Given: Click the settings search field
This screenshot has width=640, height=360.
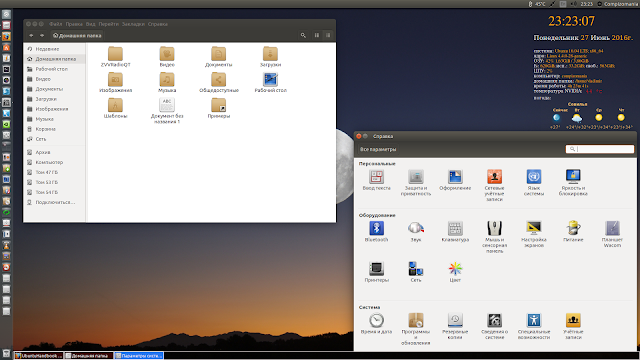Looking at the screenshot, I should [600, 149].
